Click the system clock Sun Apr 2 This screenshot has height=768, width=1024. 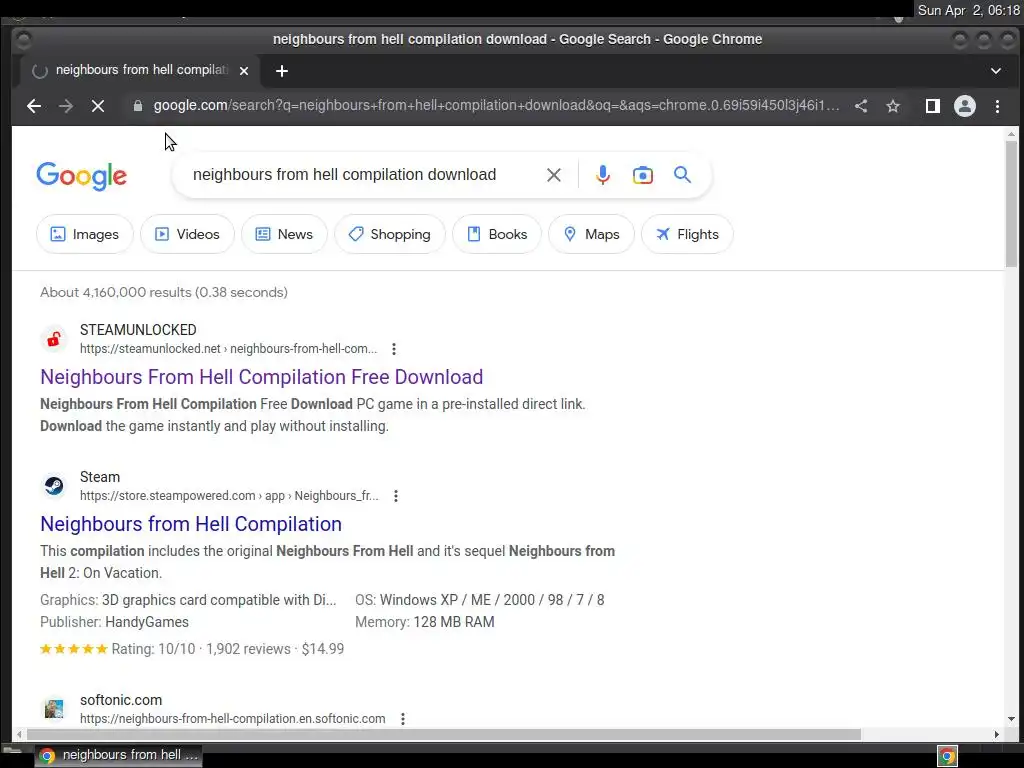point(968,10)
